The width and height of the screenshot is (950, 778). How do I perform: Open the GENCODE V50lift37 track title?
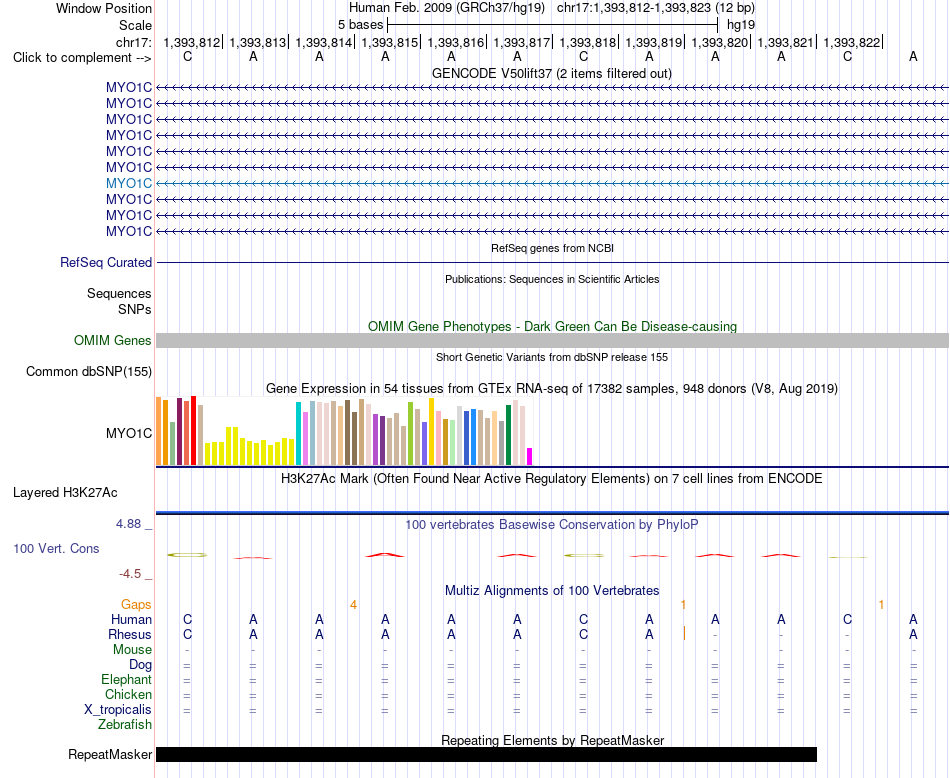[551, 73]
